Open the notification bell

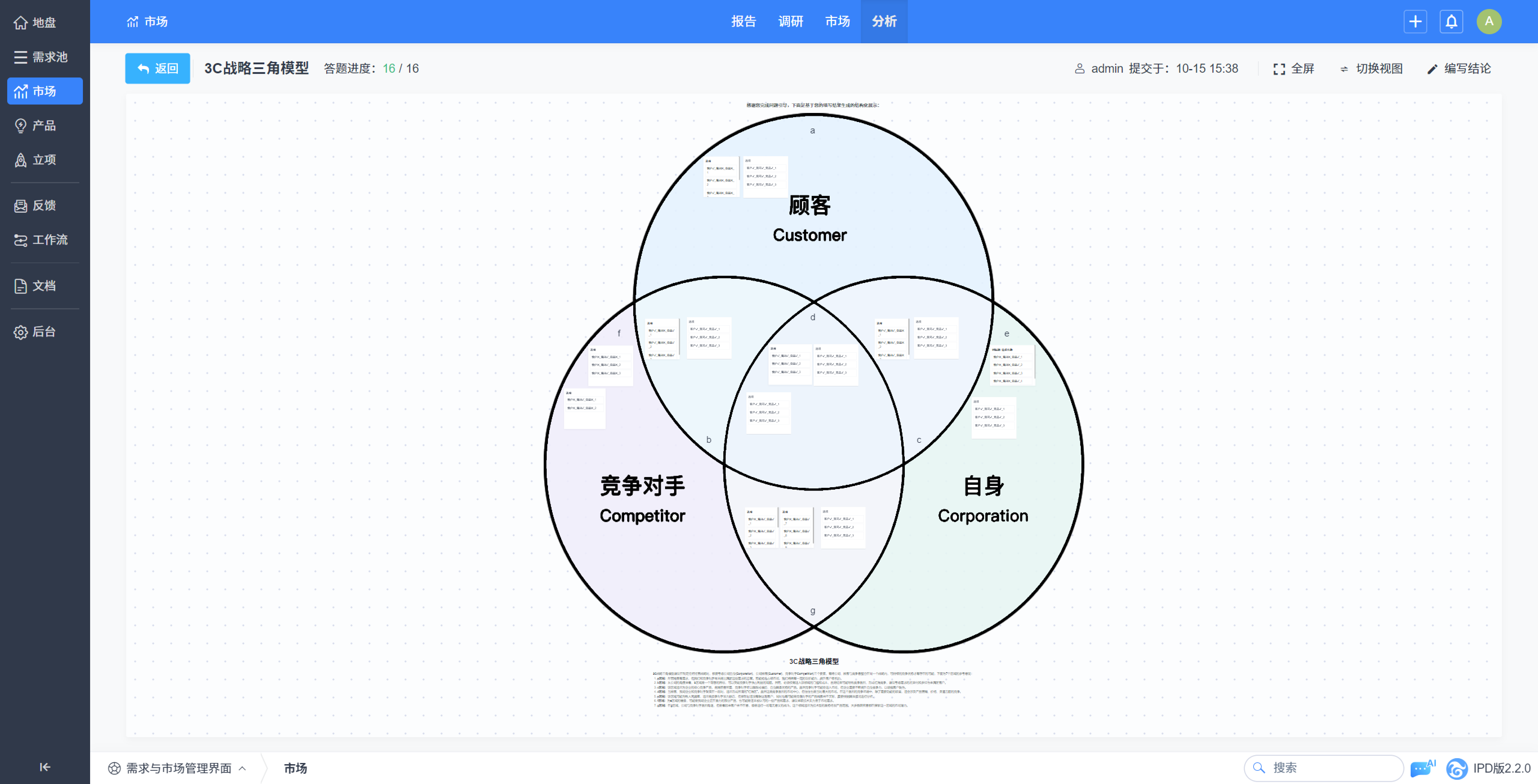click(x=1451, y=22)
